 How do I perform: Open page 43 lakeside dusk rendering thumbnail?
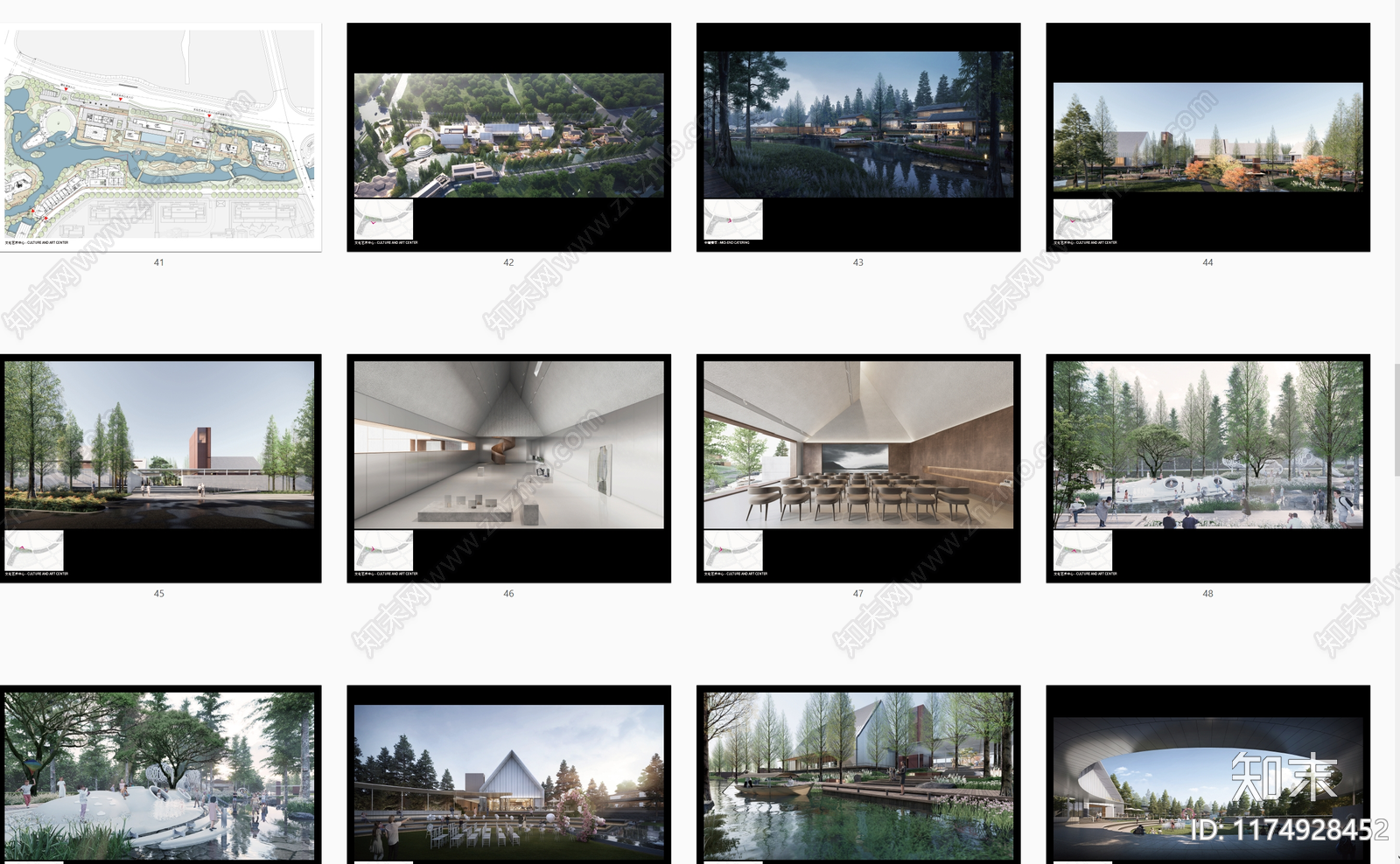(858, 137)
